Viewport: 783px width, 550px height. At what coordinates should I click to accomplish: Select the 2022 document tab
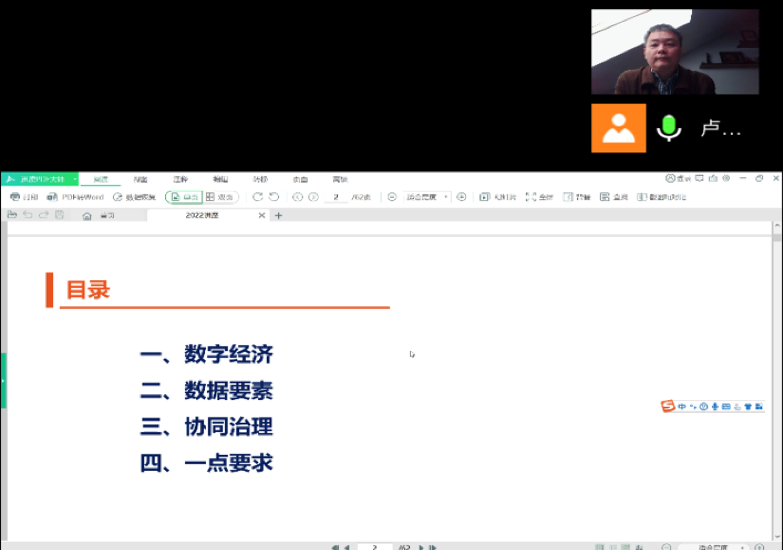point(201,215)
